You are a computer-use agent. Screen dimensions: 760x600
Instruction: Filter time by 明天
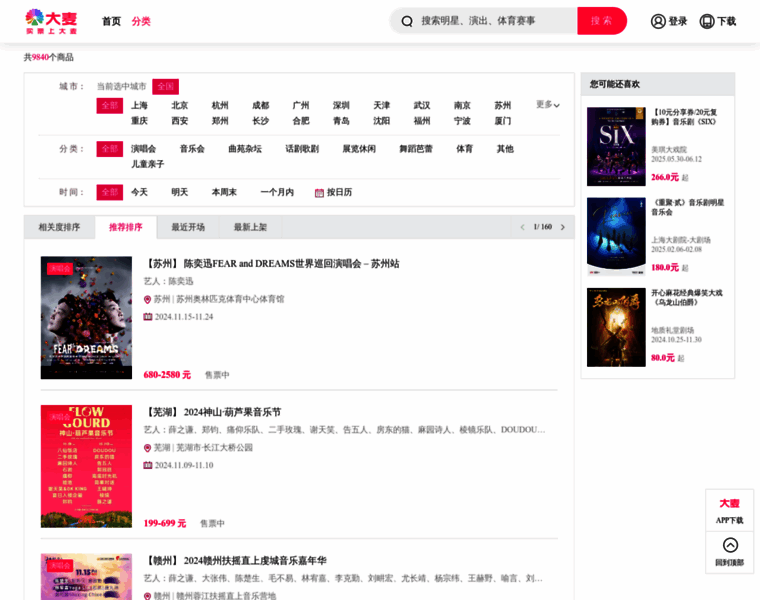[x=179, y=192]
